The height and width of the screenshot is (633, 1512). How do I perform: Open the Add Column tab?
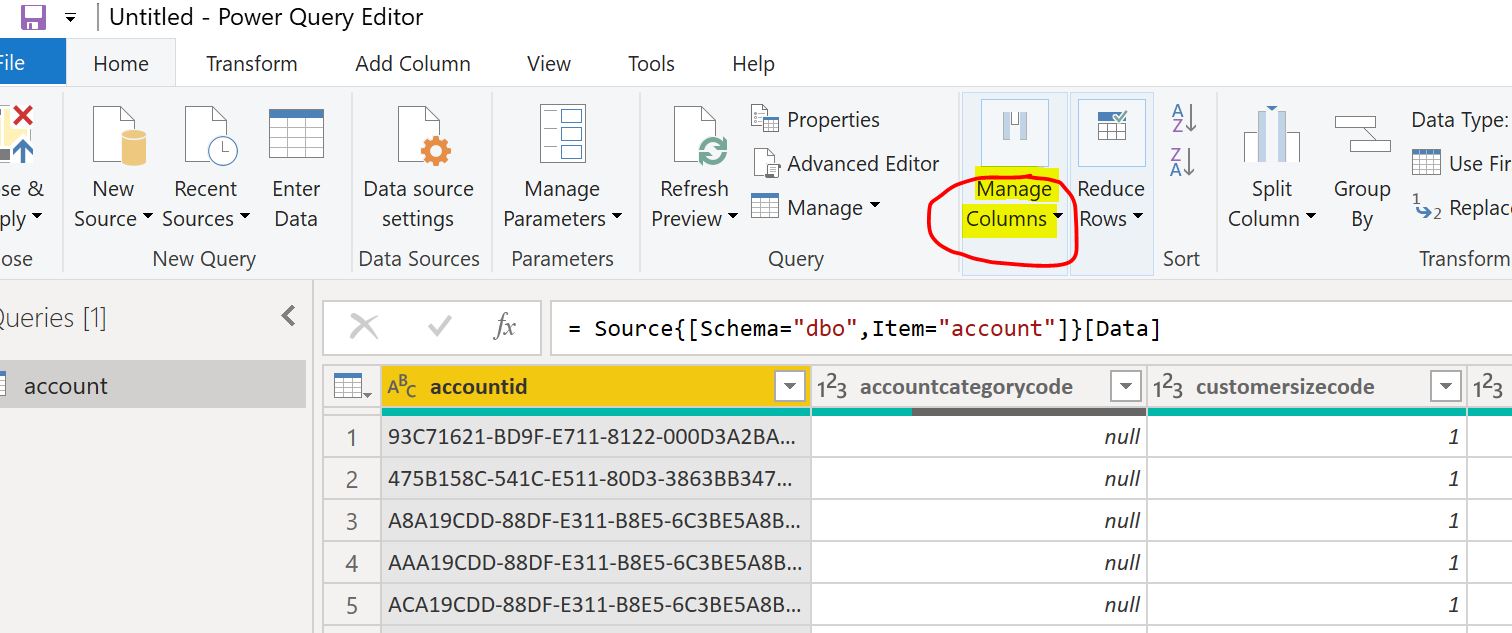pos(413,63)
